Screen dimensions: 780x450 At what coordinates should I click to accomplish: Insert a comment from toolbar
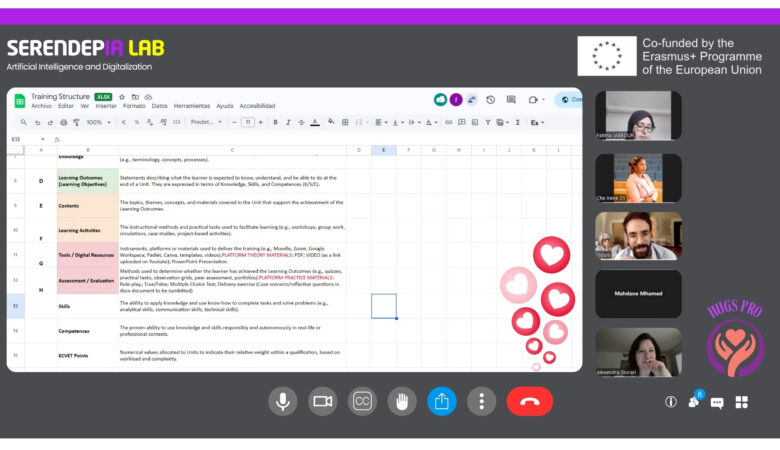pyautogui.click(x=462, y=122)
